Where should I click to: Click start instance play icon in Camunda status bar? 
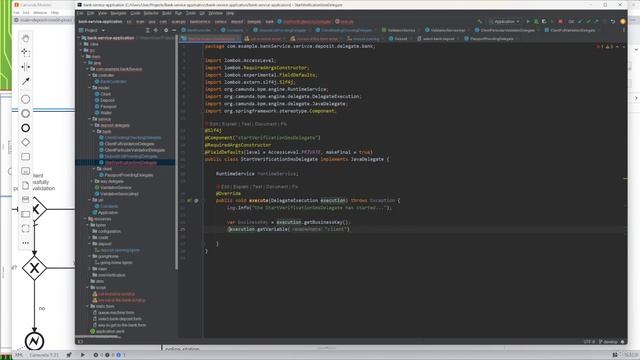pos(82,355)
